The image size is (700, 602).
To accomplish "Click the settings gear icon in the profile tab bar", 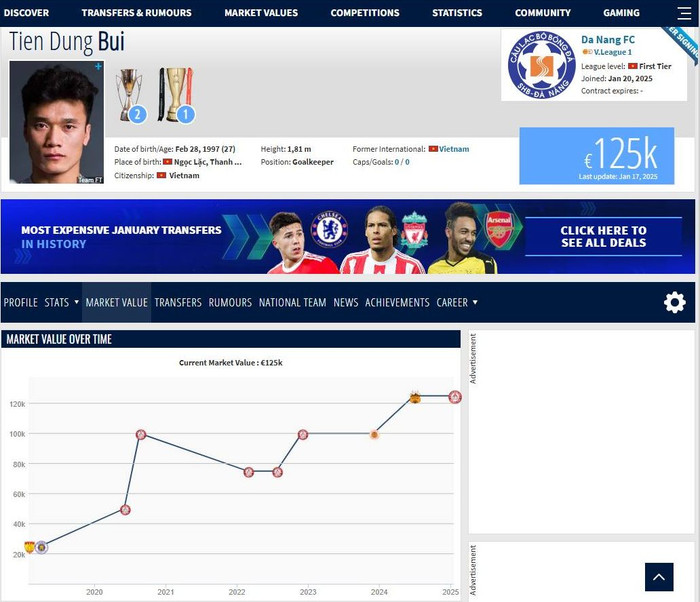I will pyautogui.click(x=675, y=302).
